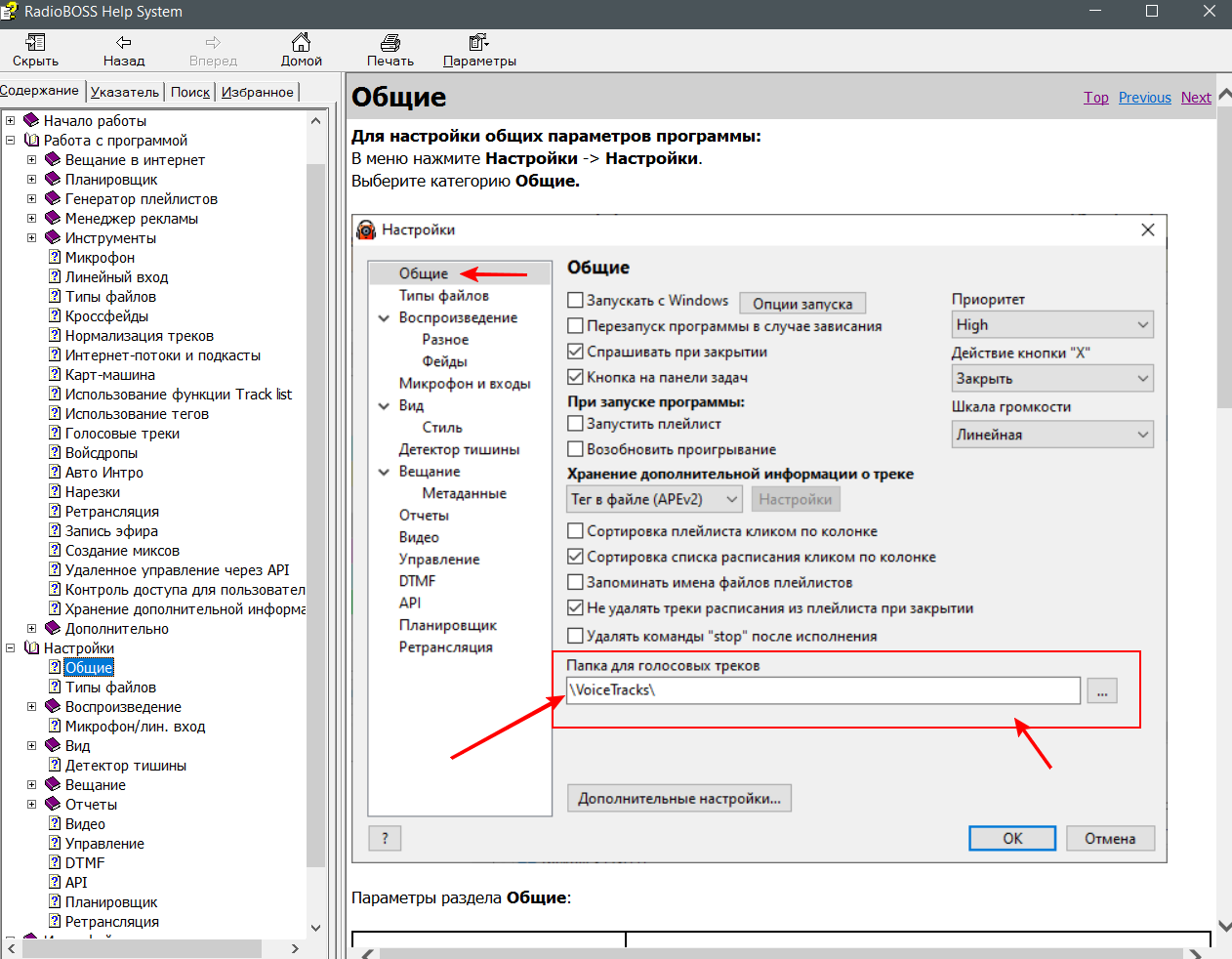Switch to the Указатель tab

pos(124,92)
